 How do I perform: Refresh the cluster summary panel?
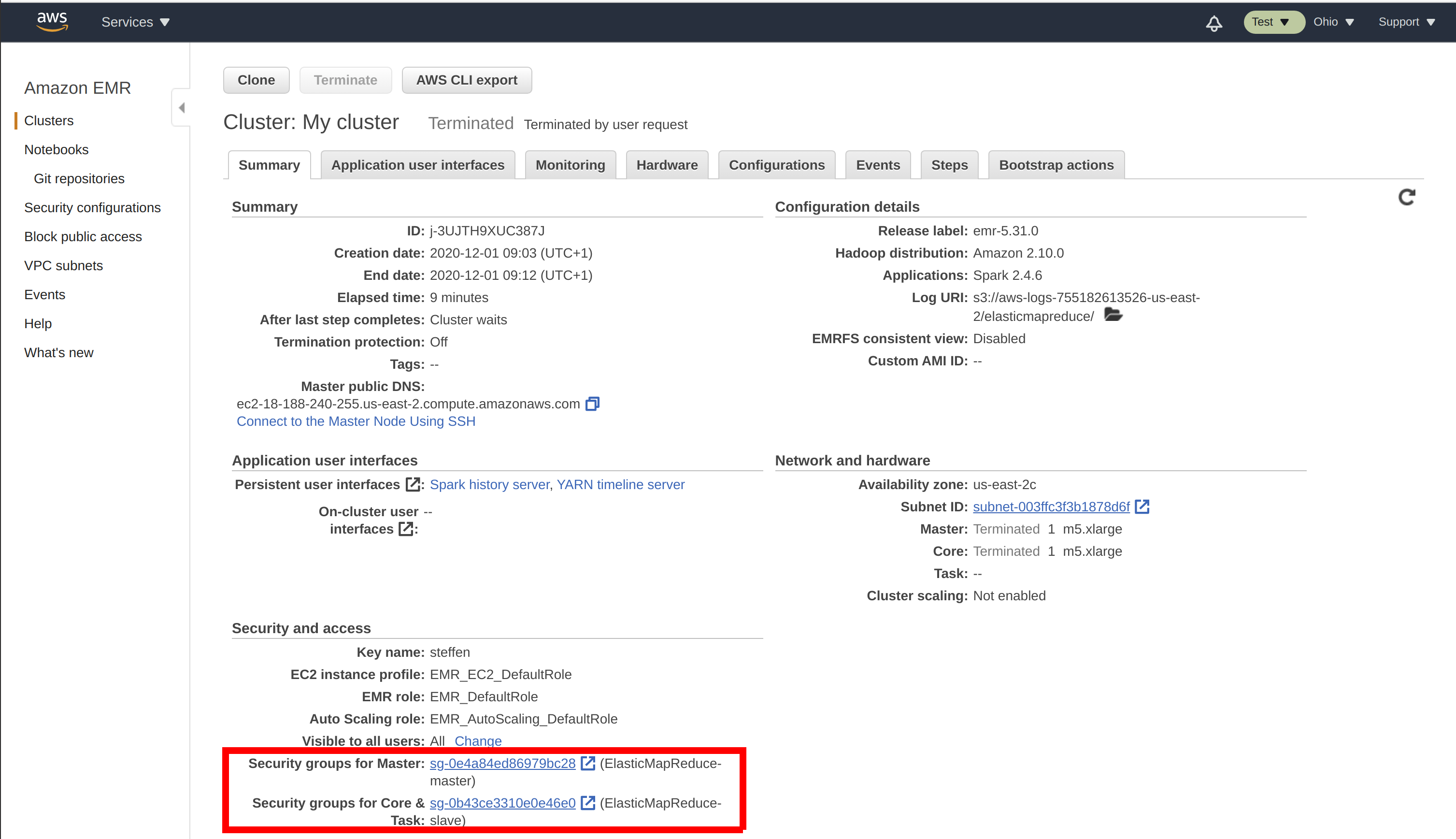(x=1406, y=198)
